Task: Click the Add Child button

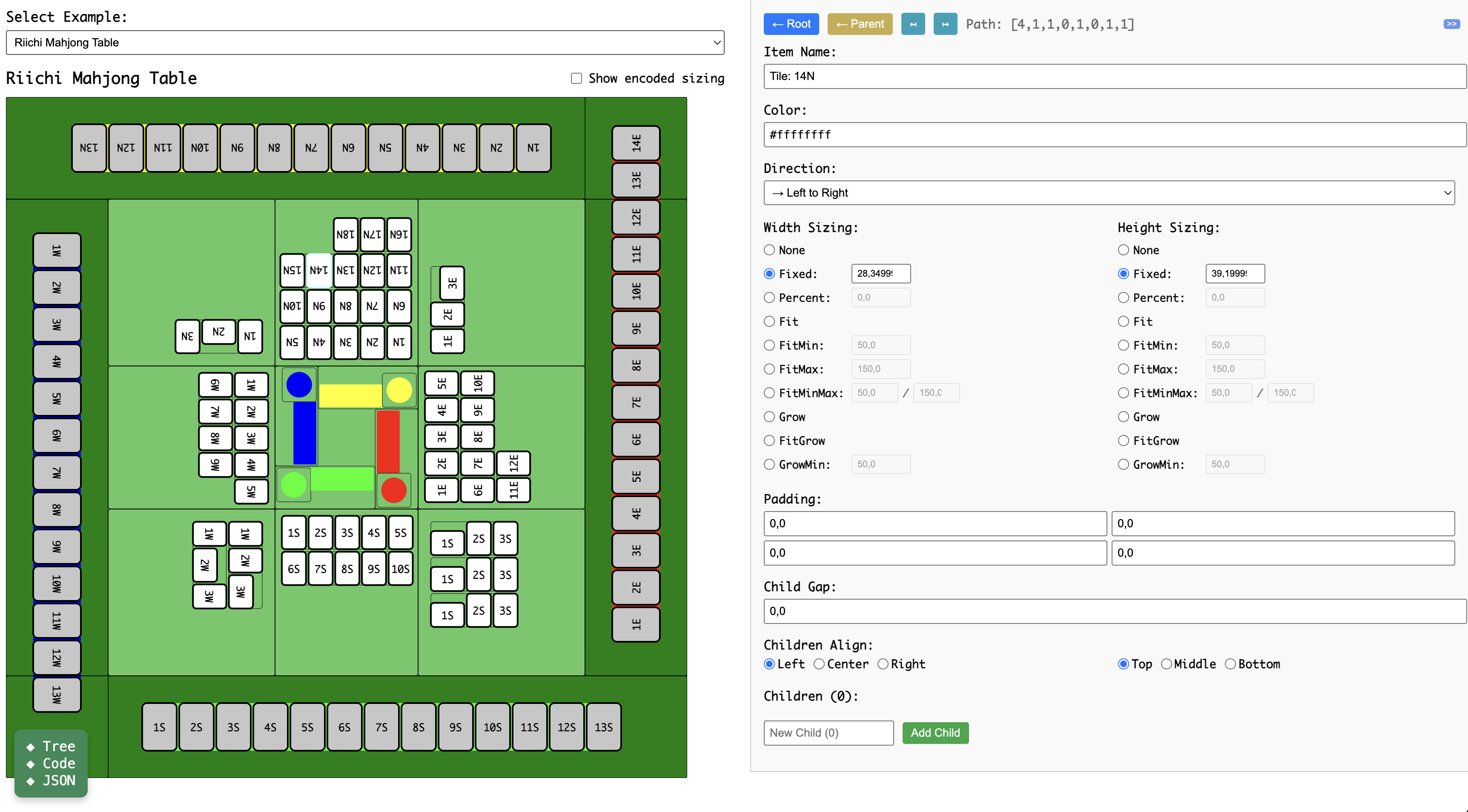Action: point(935,733)
